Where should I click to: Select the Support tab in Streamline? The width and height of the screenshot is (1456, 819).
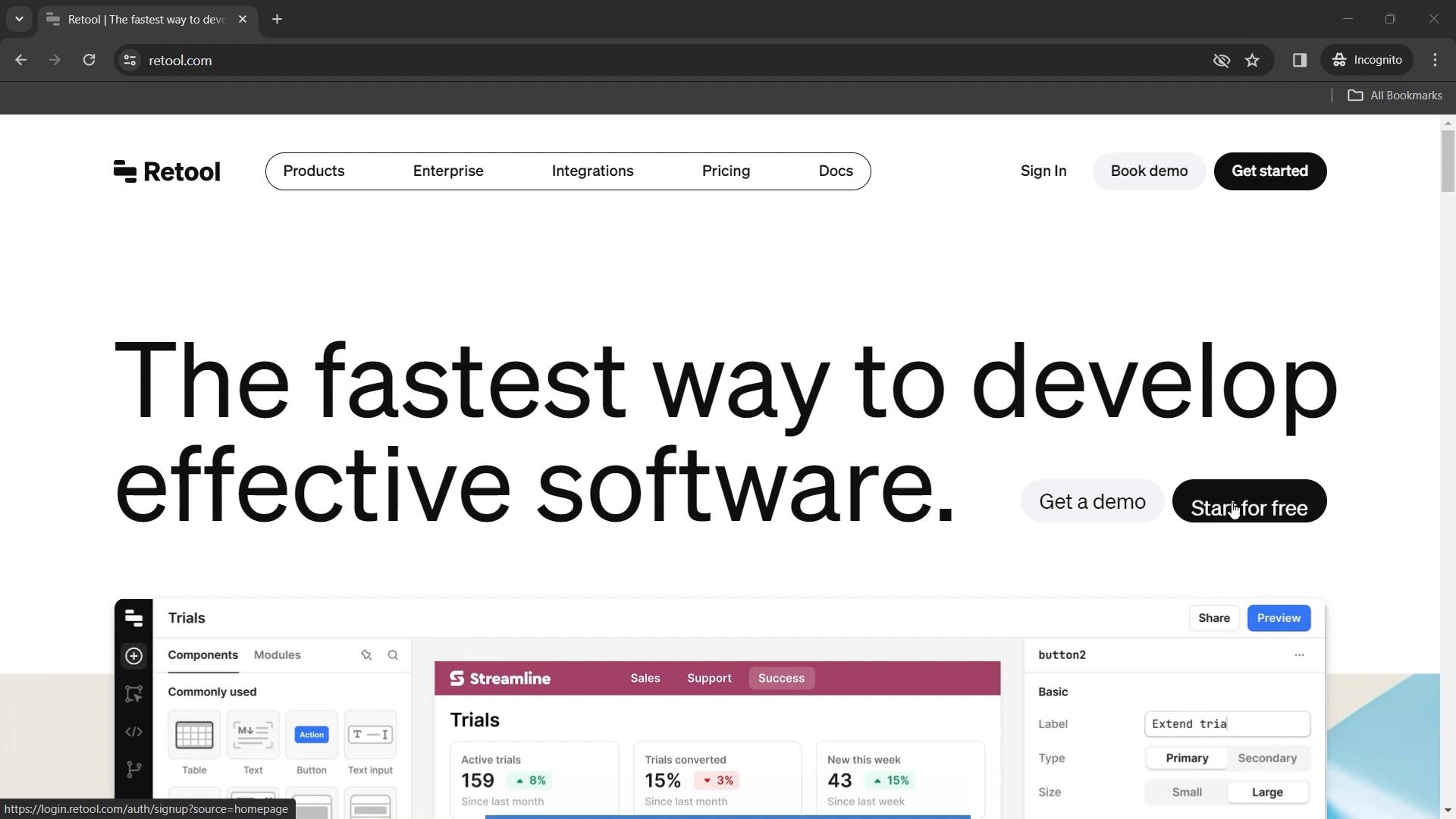coord(709,679)
